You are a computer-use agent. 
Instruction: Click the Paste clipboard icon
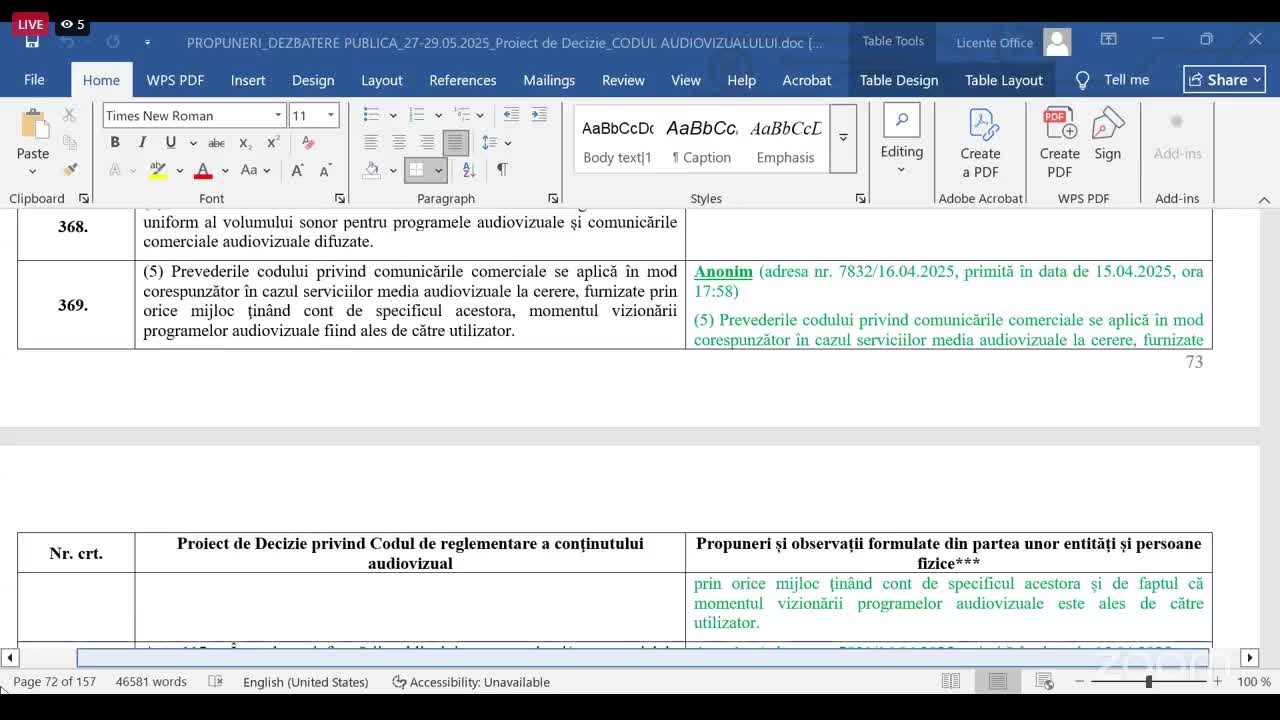(33, 126)
